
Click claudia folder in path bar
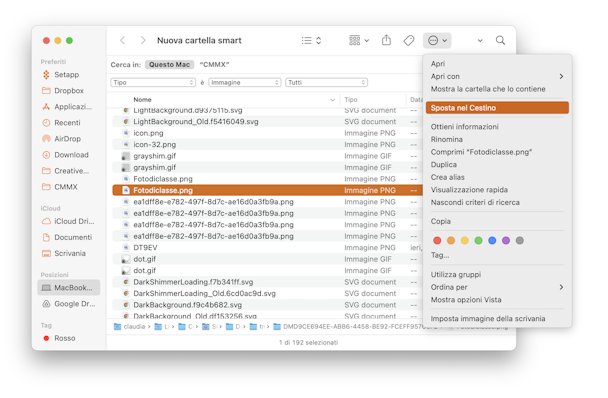coord(130,327)
